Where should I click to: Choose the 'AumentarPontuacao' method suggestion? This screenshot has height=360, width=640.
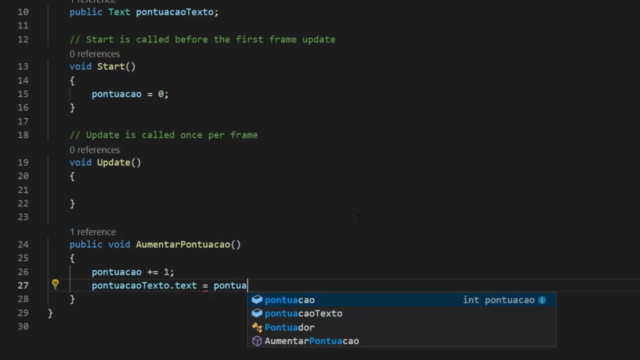(402, 341)
